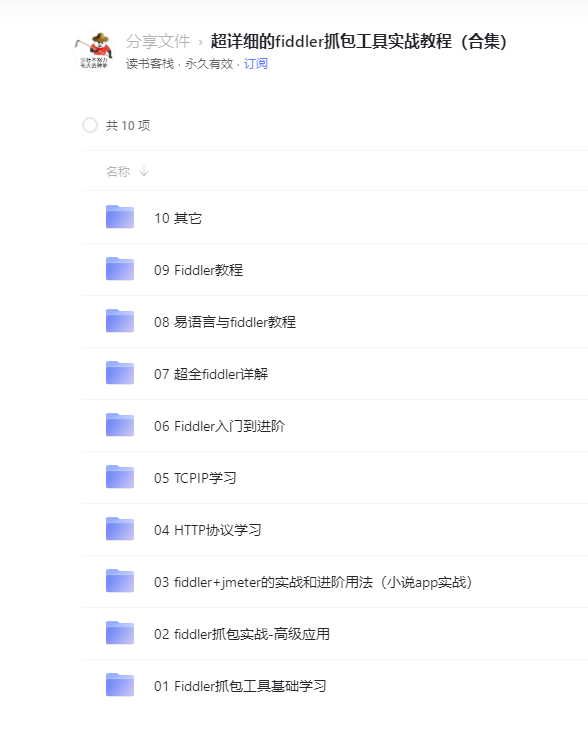
Task: Open folder icon of 08 易语言与fiddler教程
Action: (x=120, y=321)
